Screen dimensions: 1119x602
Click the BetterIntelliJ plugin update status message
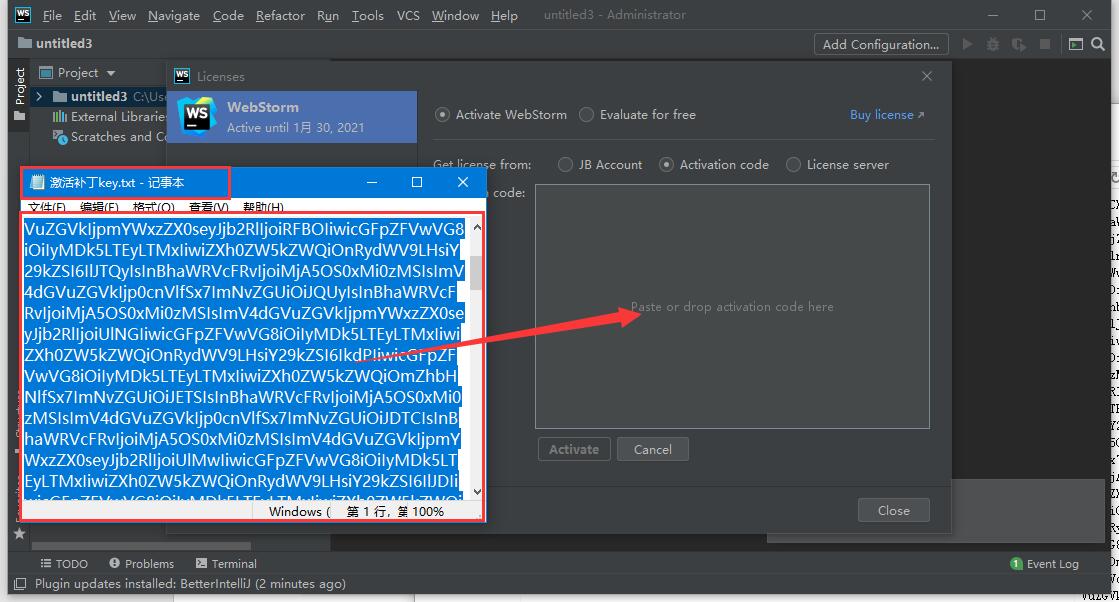point(190,583)
